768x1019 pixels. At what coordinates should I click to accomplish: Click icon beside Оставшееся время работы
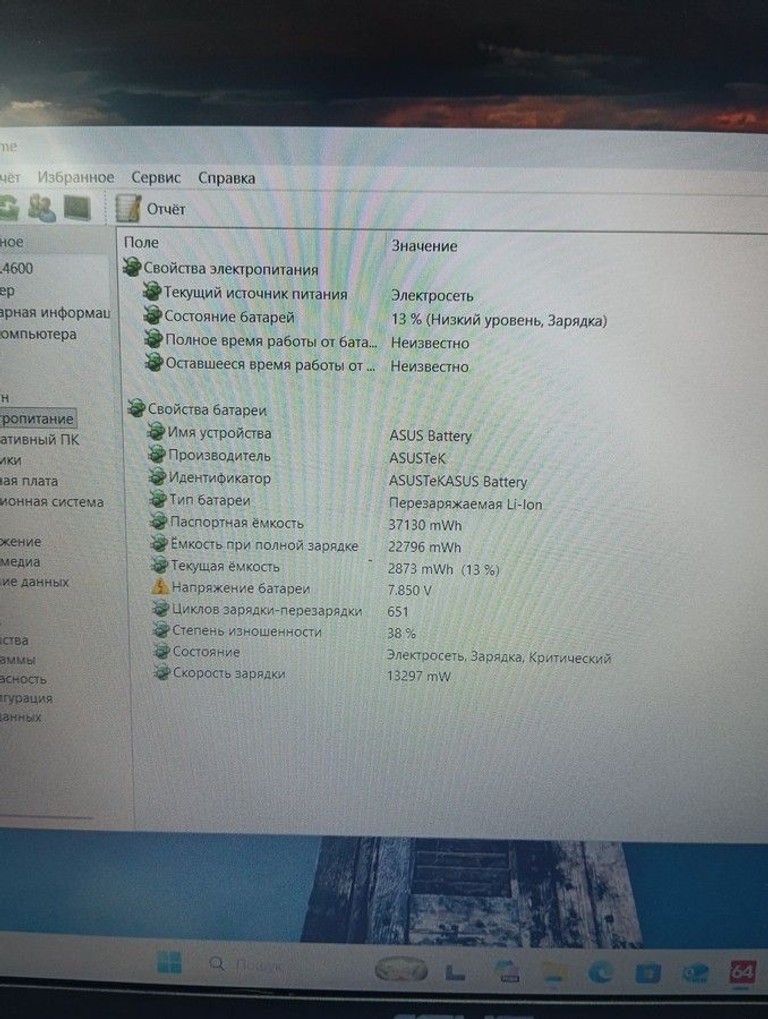point(154,361)
